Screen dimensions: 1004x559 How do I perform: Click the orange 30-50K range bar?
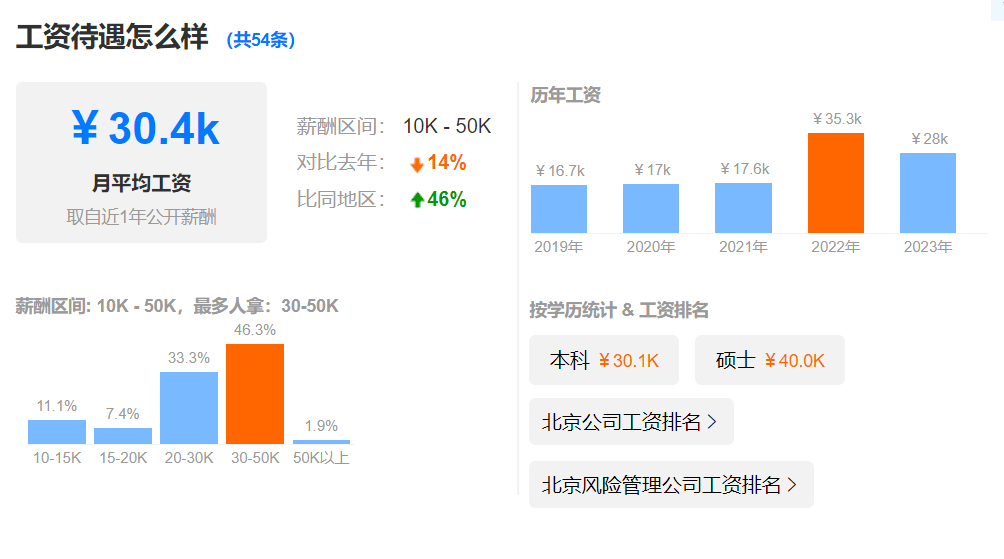pos(255,394)
